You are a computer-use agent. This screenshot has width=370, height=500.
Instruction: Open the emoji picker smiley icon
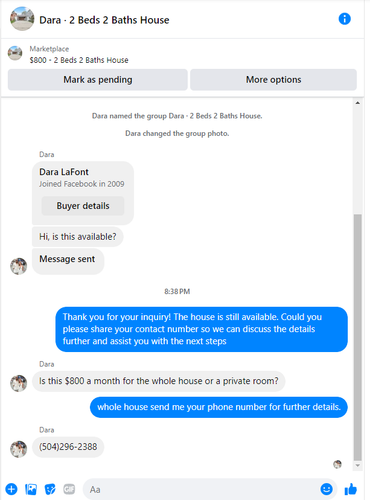click(x=326, y=489)
